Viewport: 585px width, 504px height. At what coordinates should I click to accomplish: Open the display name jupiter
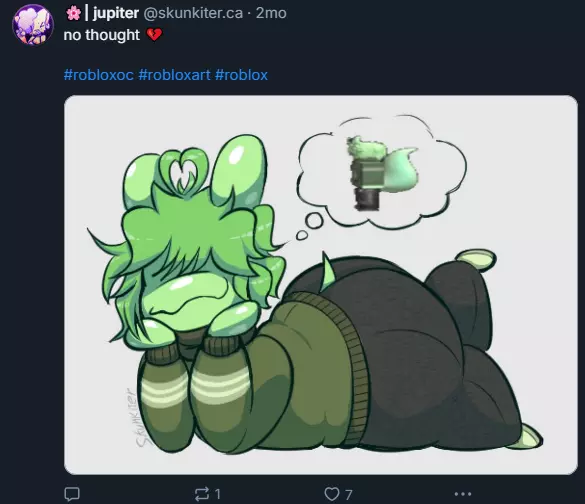[x=116, y=13]
